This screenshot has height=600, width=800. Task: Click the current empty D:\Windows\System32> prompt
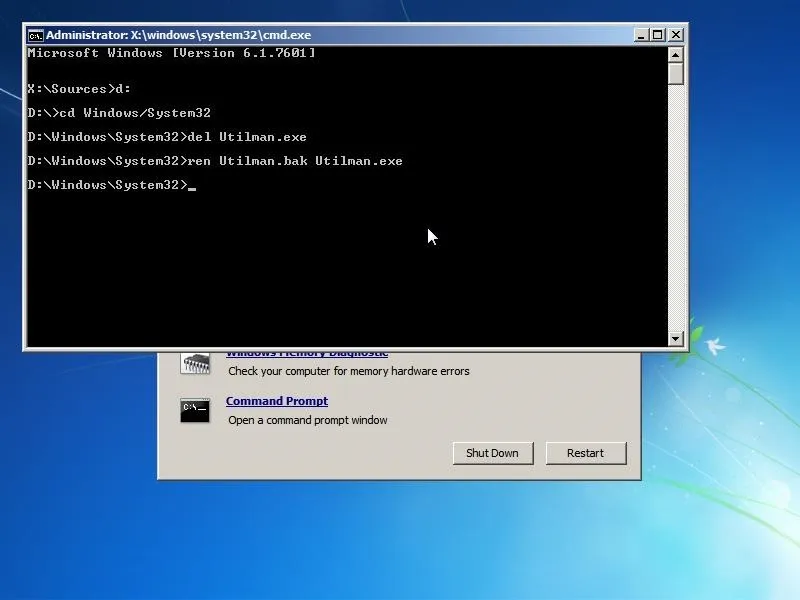click(x=112, y=185)
